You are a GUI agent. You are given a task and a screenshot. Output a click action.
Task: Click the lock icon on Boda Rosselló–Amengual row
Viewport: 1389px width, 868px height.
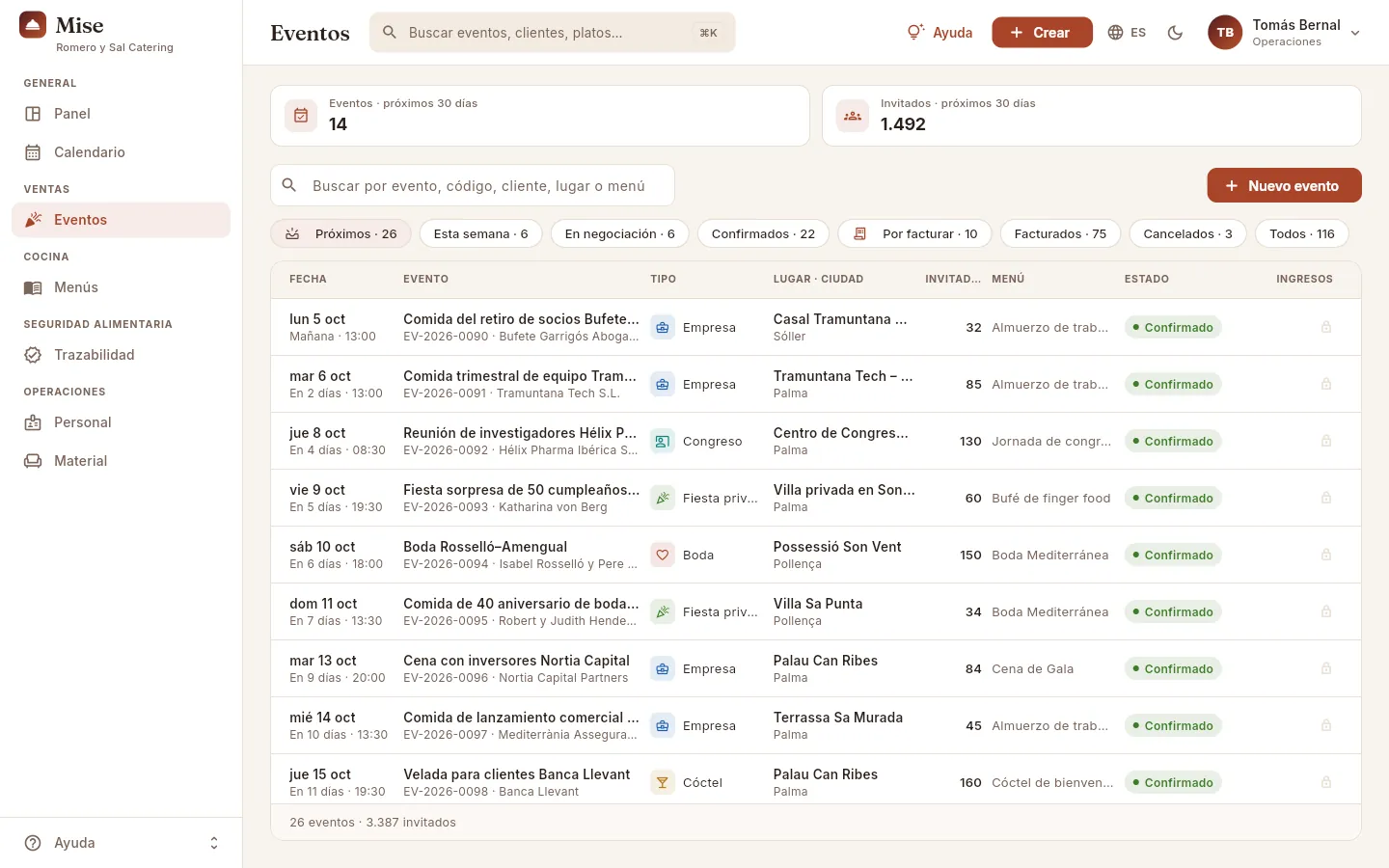1326,556
